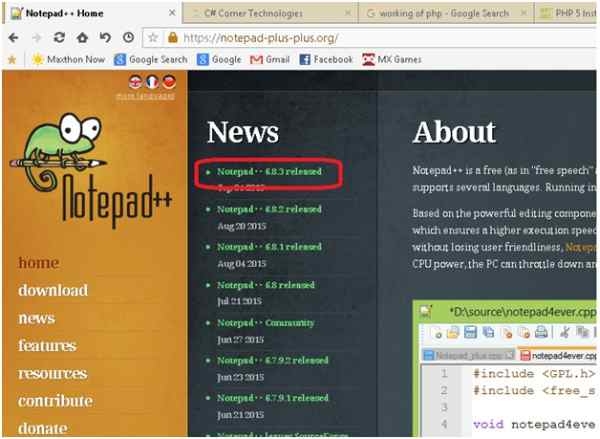Open the download menu item
This screenshot has width=600, height=439.
pyautogui.click(x=53, y=290)
